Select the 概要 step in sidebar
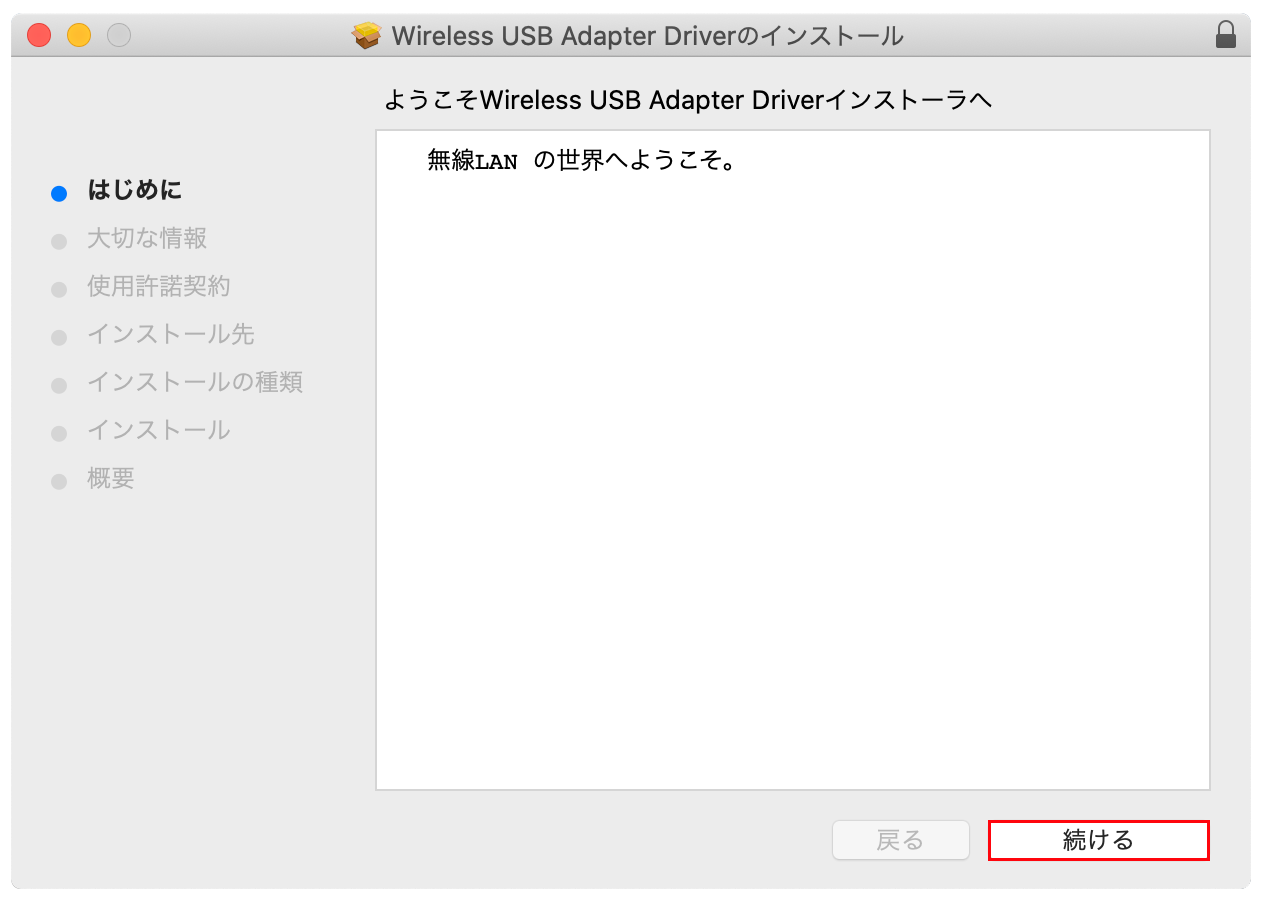The image size is (1269, 909). click(111, 478)
